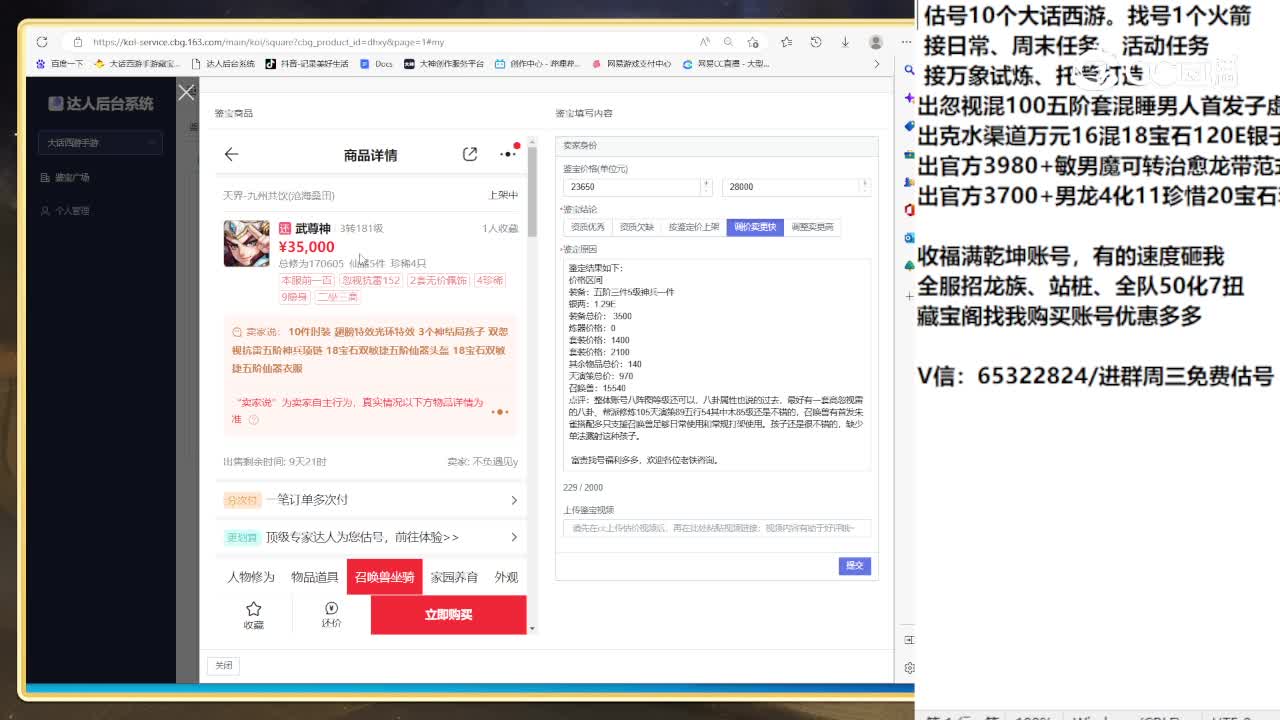The image size is (1280, 720).
Task: Switch to 召唤兽坐骑 tab
Action: (384, 577)
